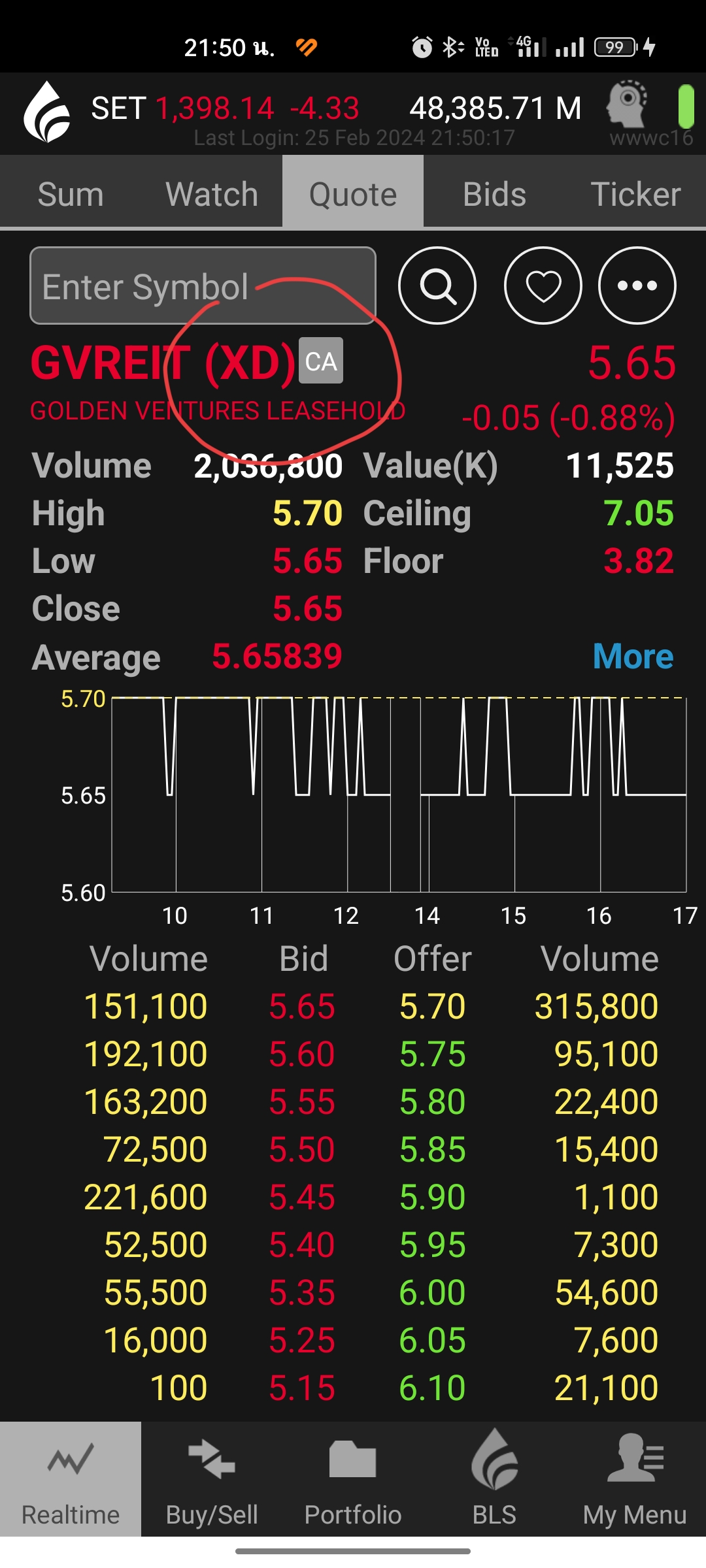Tap the green connection status indicator
Viewport: 706px width, 1568px height.
tap(686, 106)
